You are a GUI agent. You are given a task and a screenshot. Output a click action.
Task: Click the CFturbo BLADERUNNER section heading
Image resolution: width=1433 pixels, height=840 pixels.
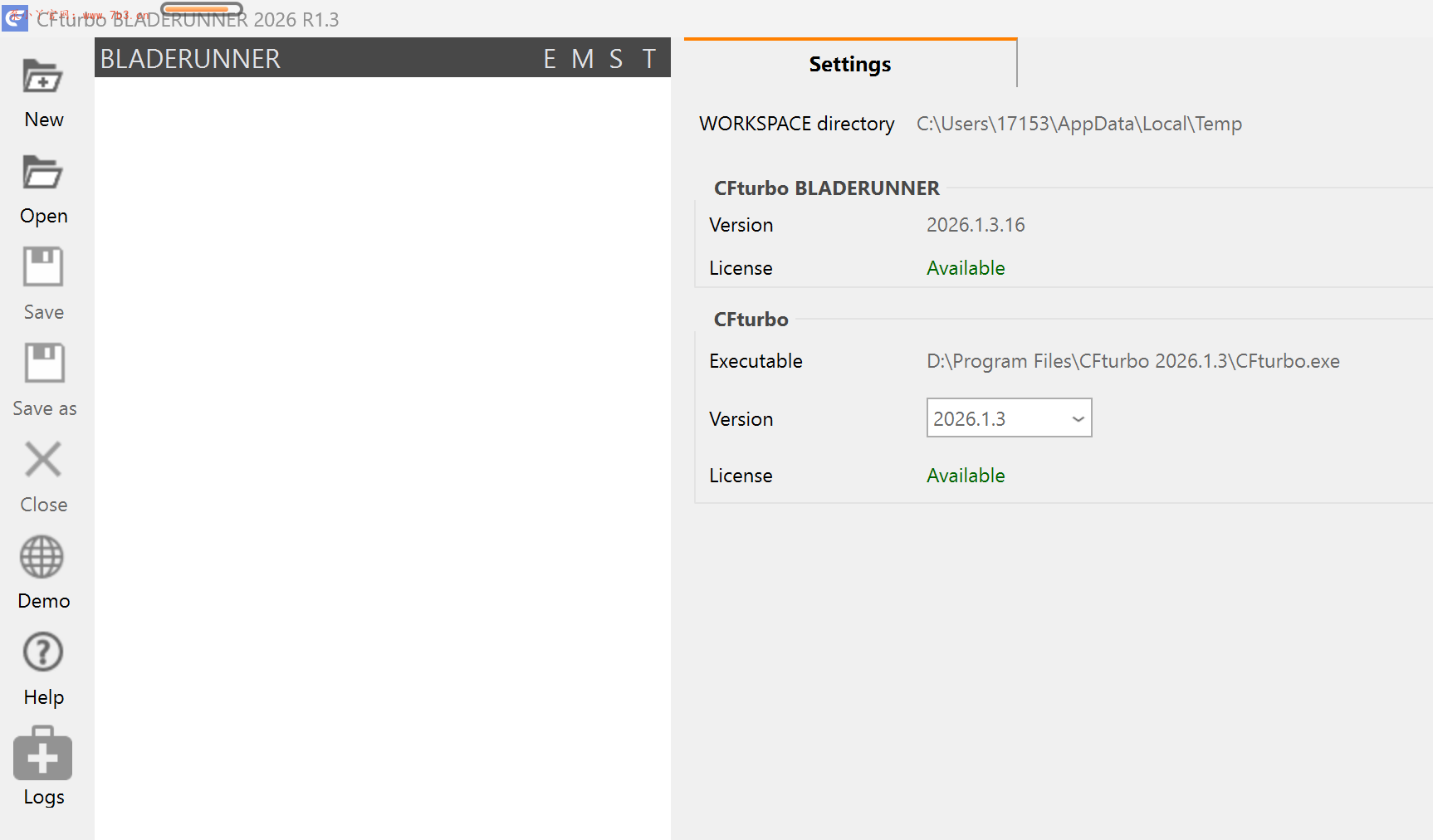point(827,188)
